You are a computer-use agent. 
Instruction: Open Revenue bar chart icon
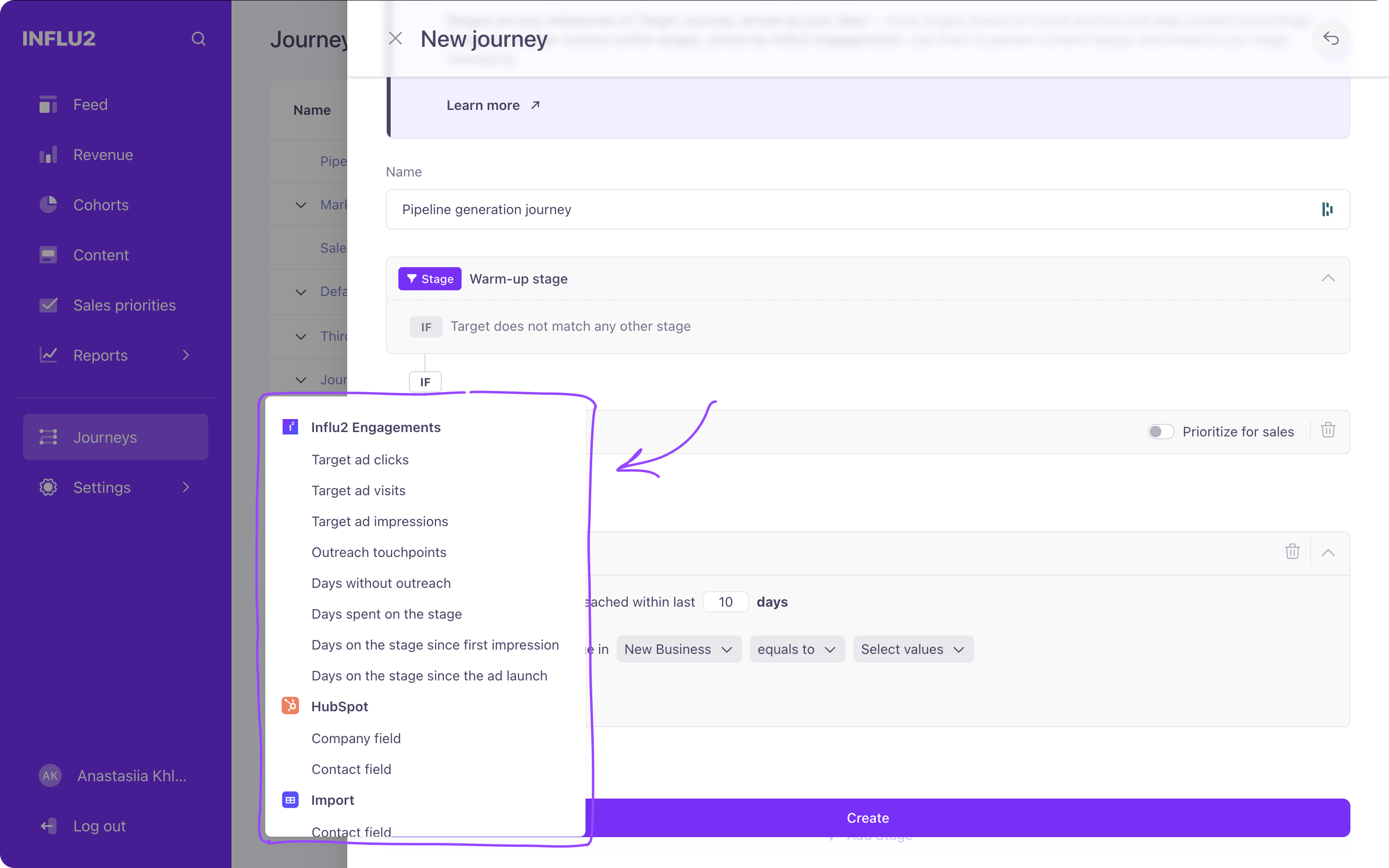coord(48,154)
